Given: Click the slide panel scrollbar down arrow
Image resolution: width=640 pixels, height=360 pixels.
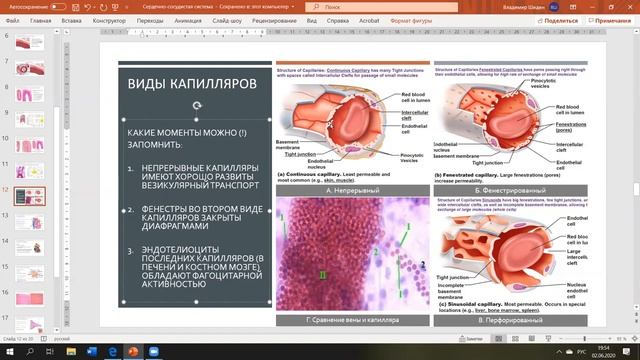Looking at the screenshot, I should coord(57,330).
